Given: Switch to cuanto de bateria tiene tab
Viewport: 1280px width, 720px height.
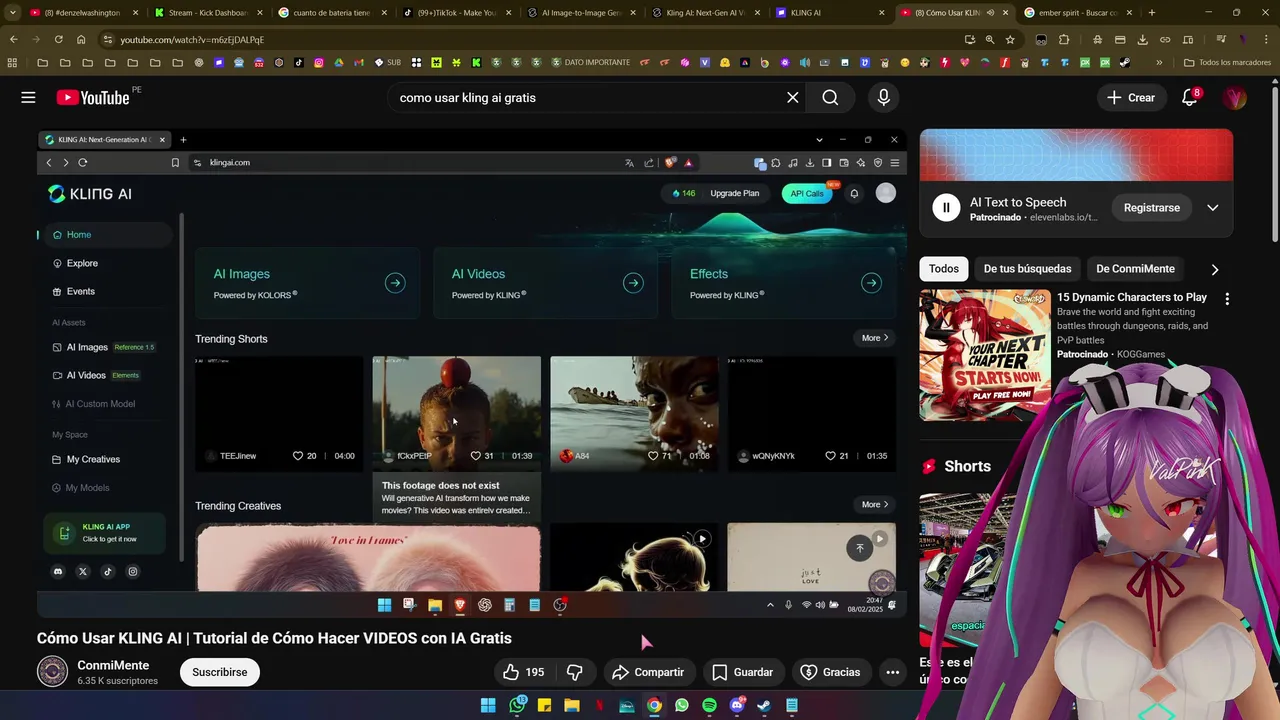Looking at the screenshot, I should pos(331,13).
